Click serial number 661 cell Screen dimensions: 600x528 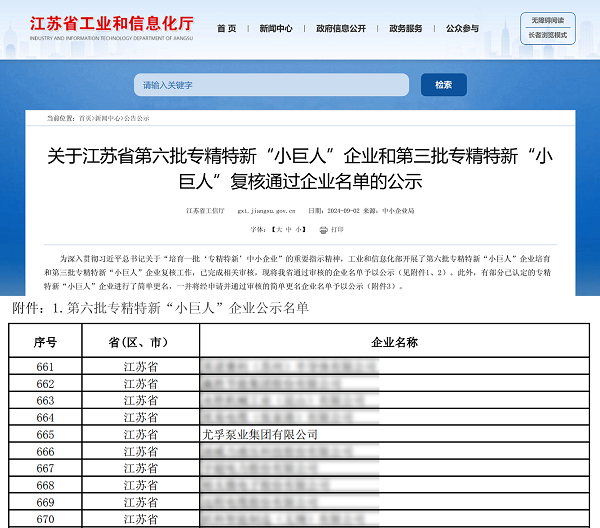click(x=45, y=367)
